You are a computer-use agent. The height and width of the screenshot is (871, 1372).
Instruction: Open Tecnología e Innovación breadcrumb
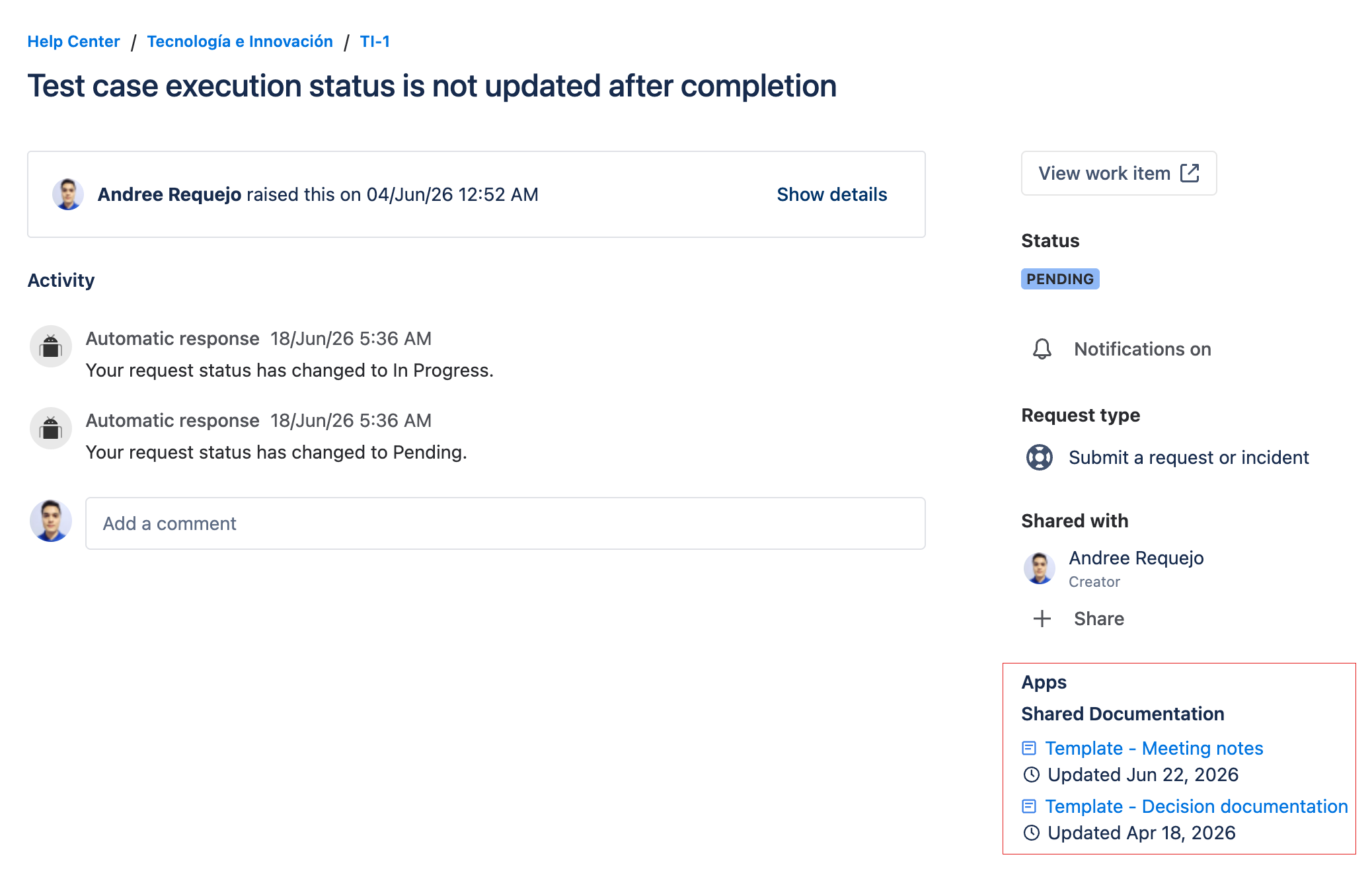pyautogui.click(x=240, y=42)
